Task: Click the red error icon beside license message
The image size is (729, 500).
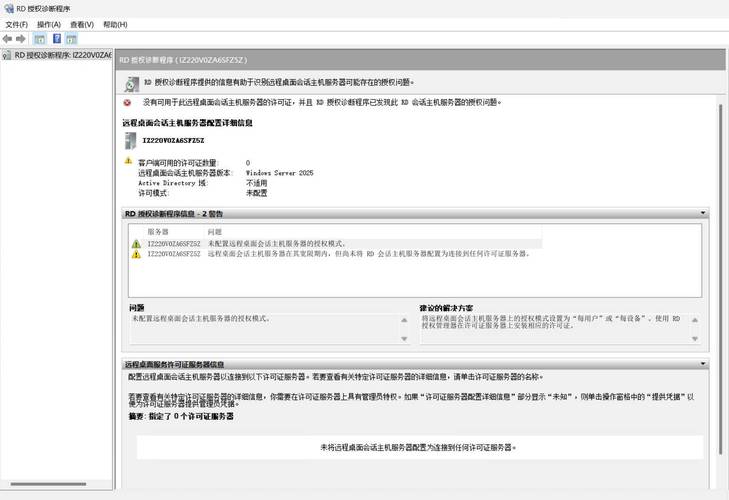Action: point(127,102)
